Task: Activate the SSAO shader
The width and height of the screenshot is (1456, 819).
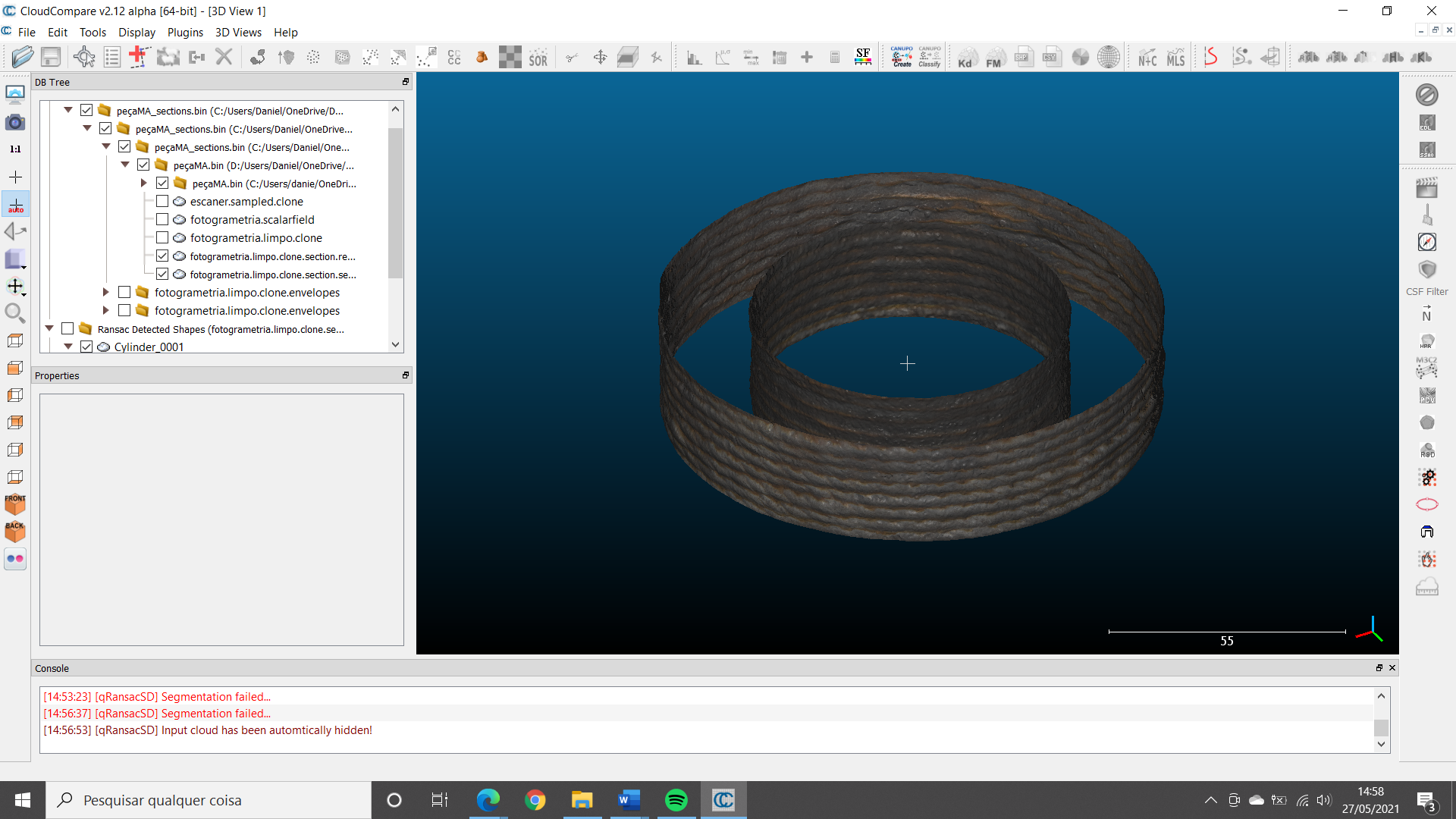Action: tap(1427, 150)
